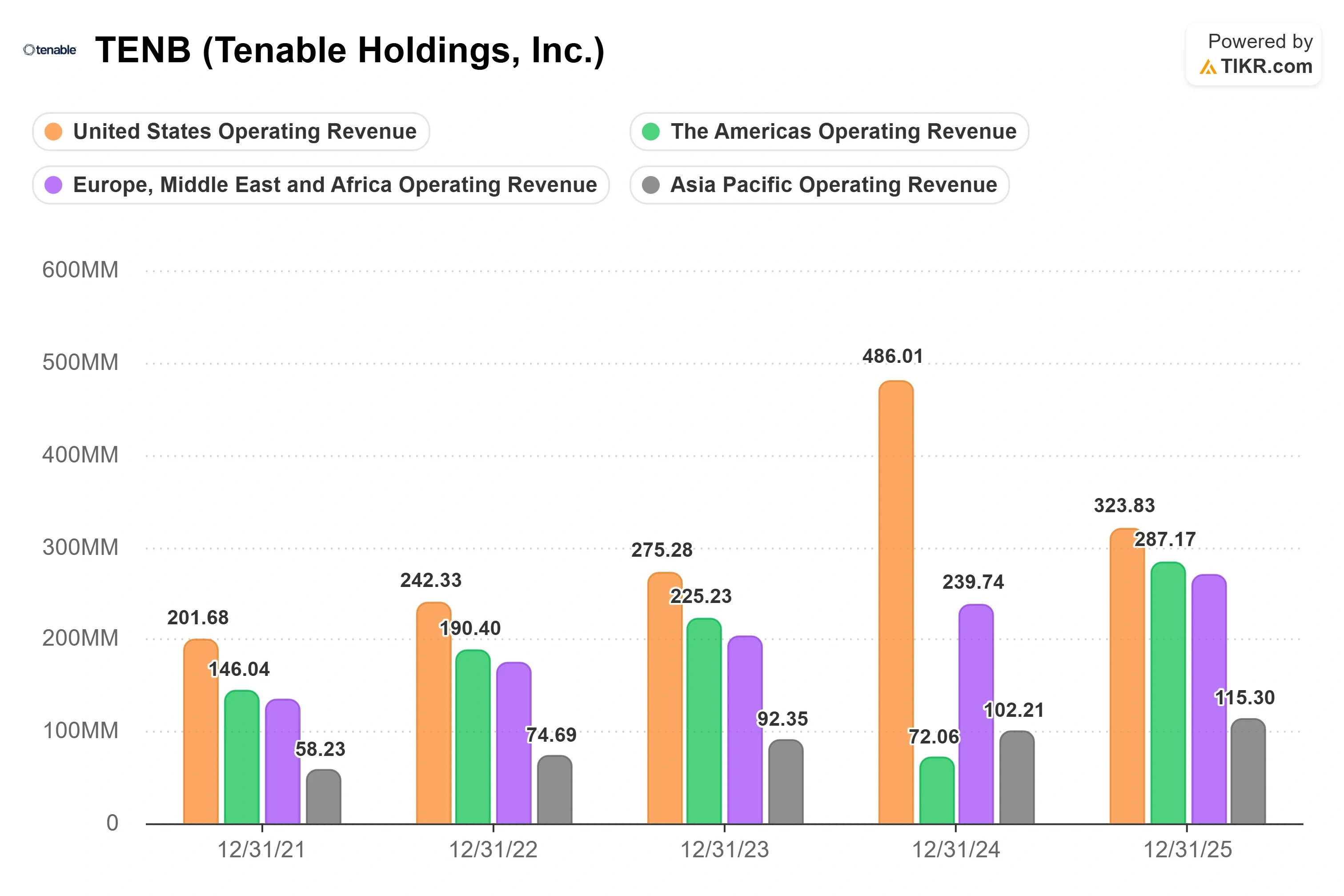The image size is (1344, 896).
Task: Toggle Asia Pacific Operating Revenue legend
Action: 819,185
